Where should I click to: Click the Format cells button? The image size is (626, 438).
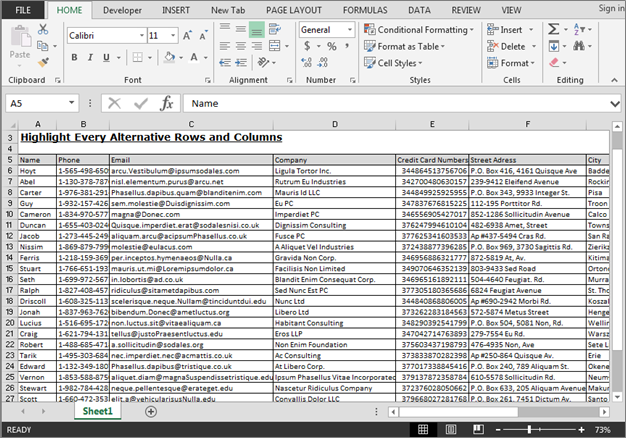(511, 63)
